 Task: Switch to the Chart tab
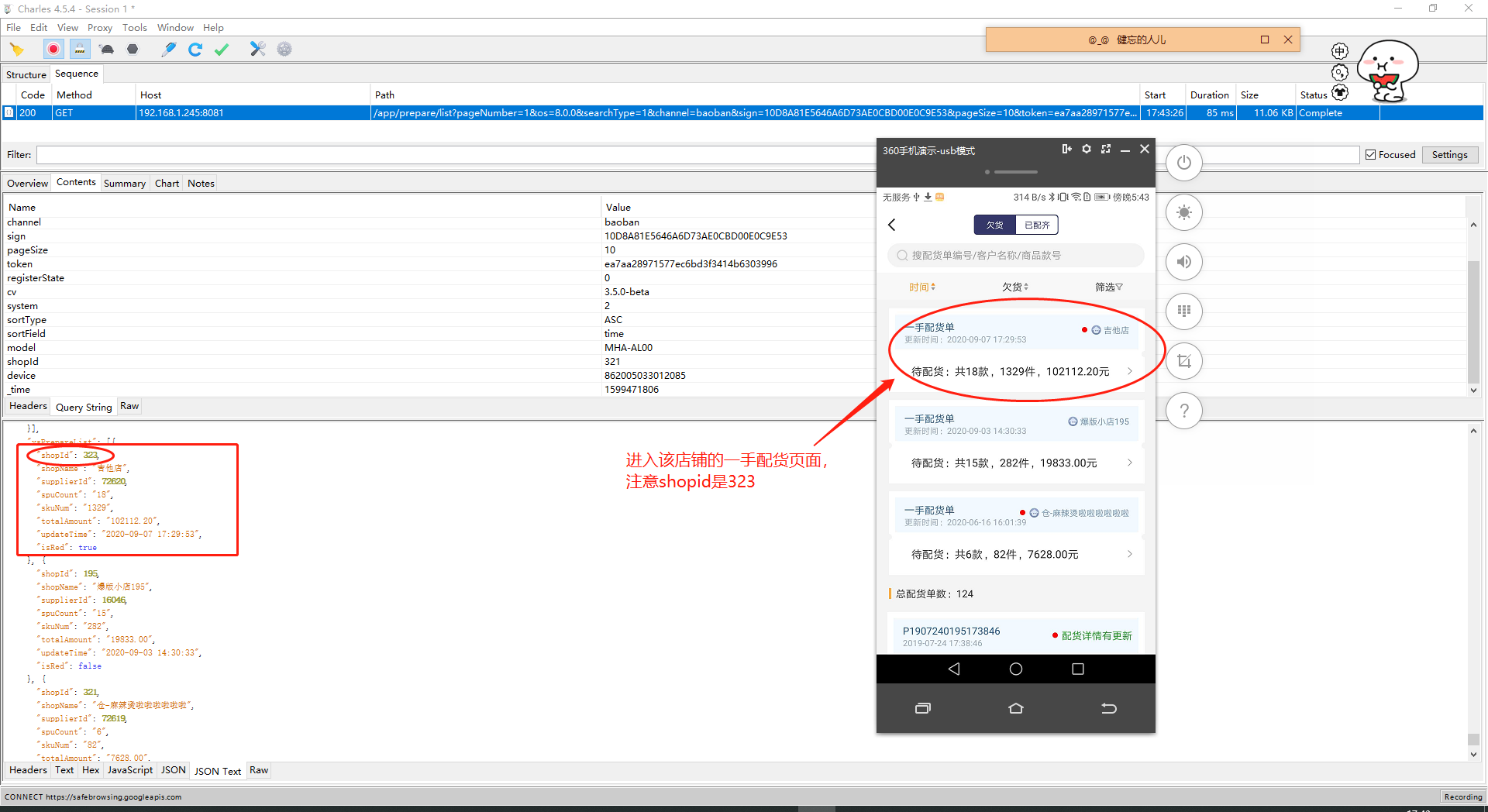(167, 184)
